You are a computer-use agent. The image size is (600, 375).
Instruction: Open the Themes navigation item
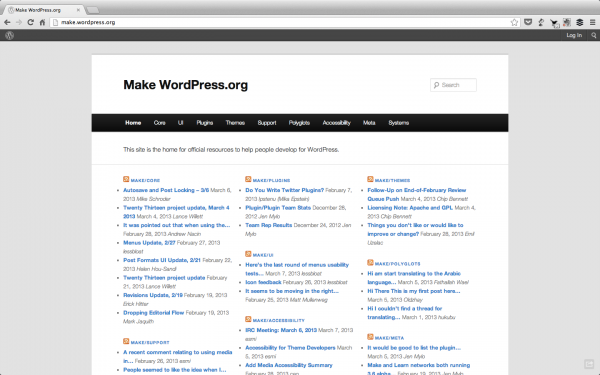point(235,123)
